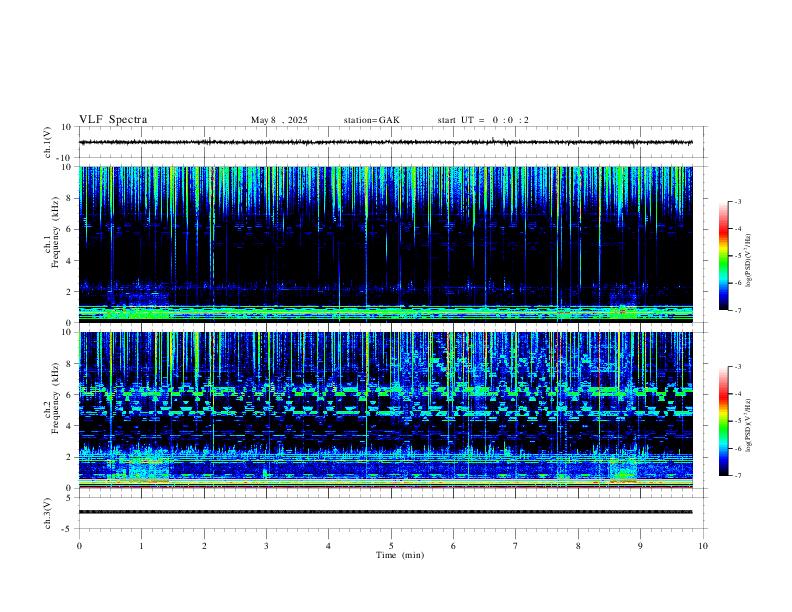Click the '6' kHz tick on ch.2 spectrogram axis
Screen dimensions: 792x612
[70, 395]
